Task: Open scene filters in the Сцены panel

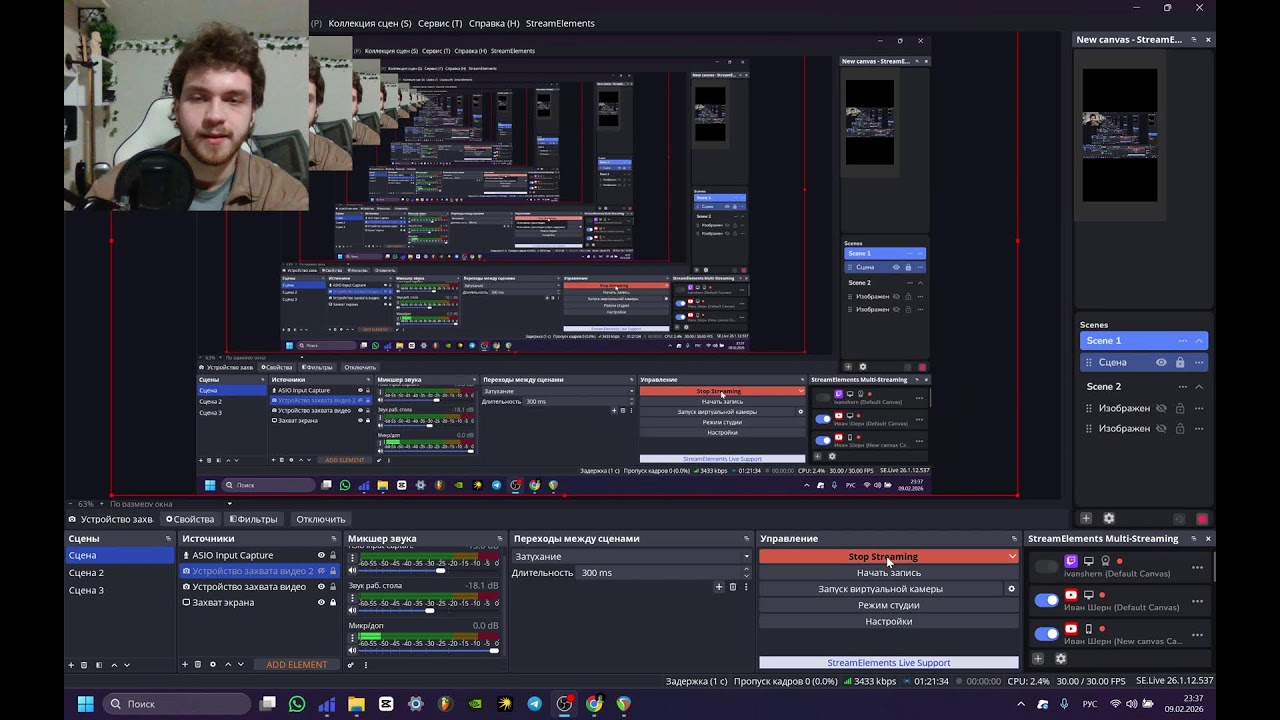Action: click(98, 665)
